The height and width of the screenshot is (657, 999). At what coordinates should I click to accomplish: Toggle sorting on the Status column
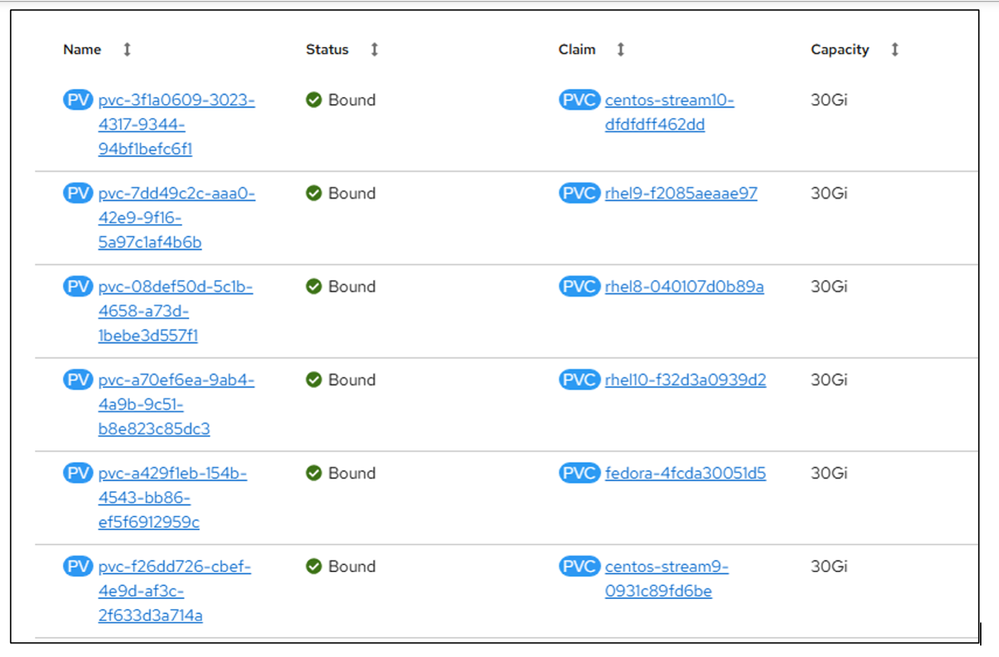374,49
